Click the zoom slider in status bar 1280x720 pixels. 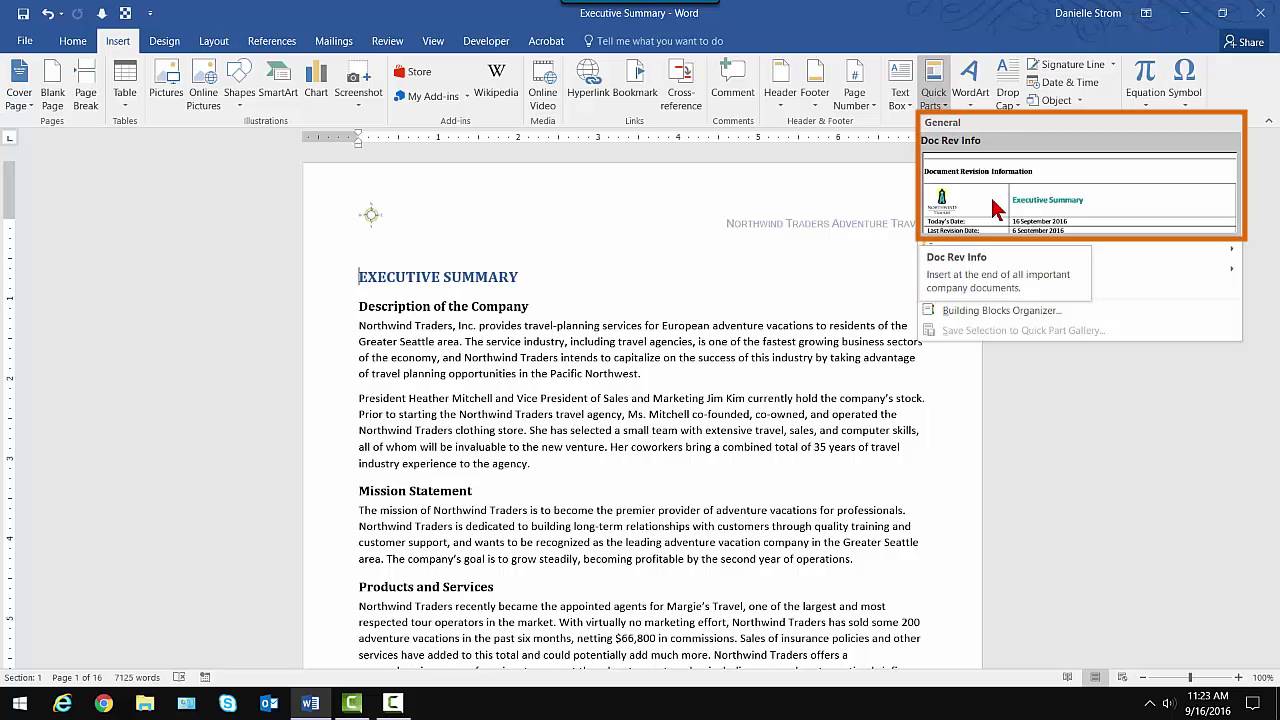(x=1190, y=677)
